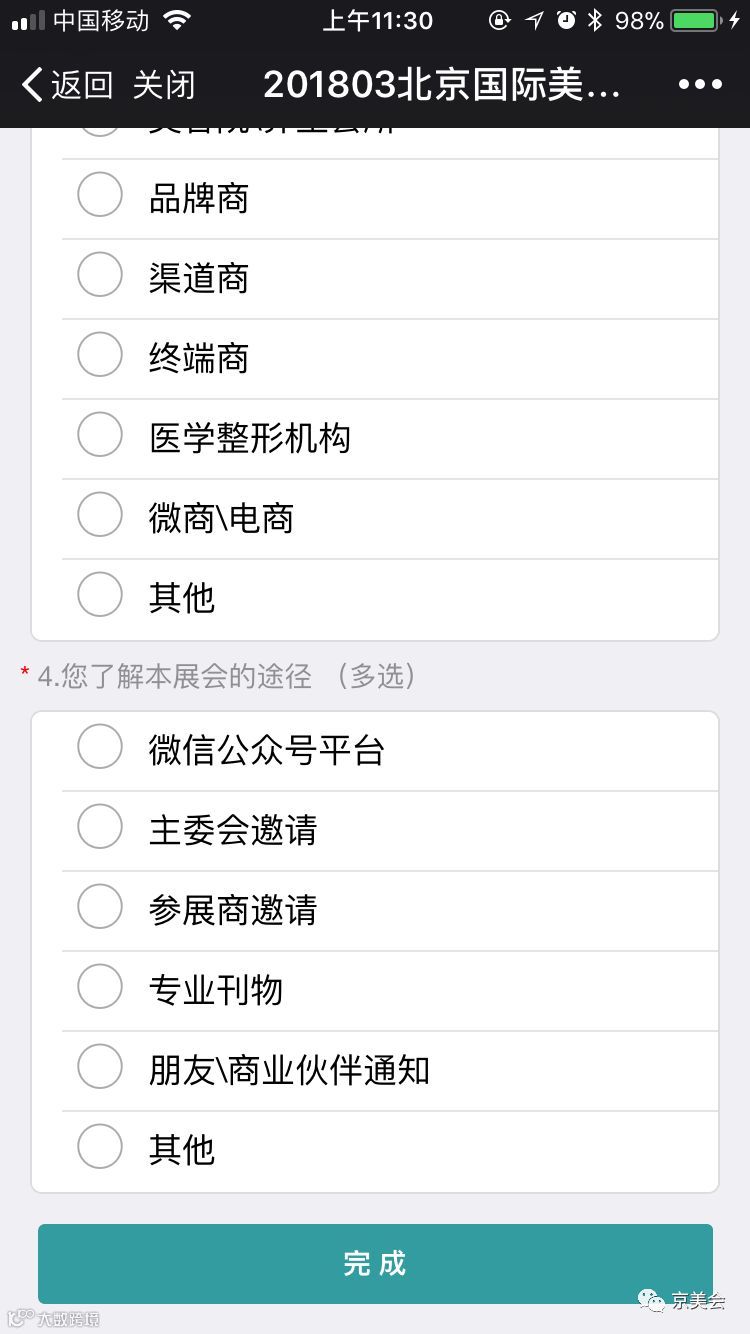The width and height of the screenshot is (750, 1334).
Task: Tap the Bluetooth status icon
Action: coord(595,20)
